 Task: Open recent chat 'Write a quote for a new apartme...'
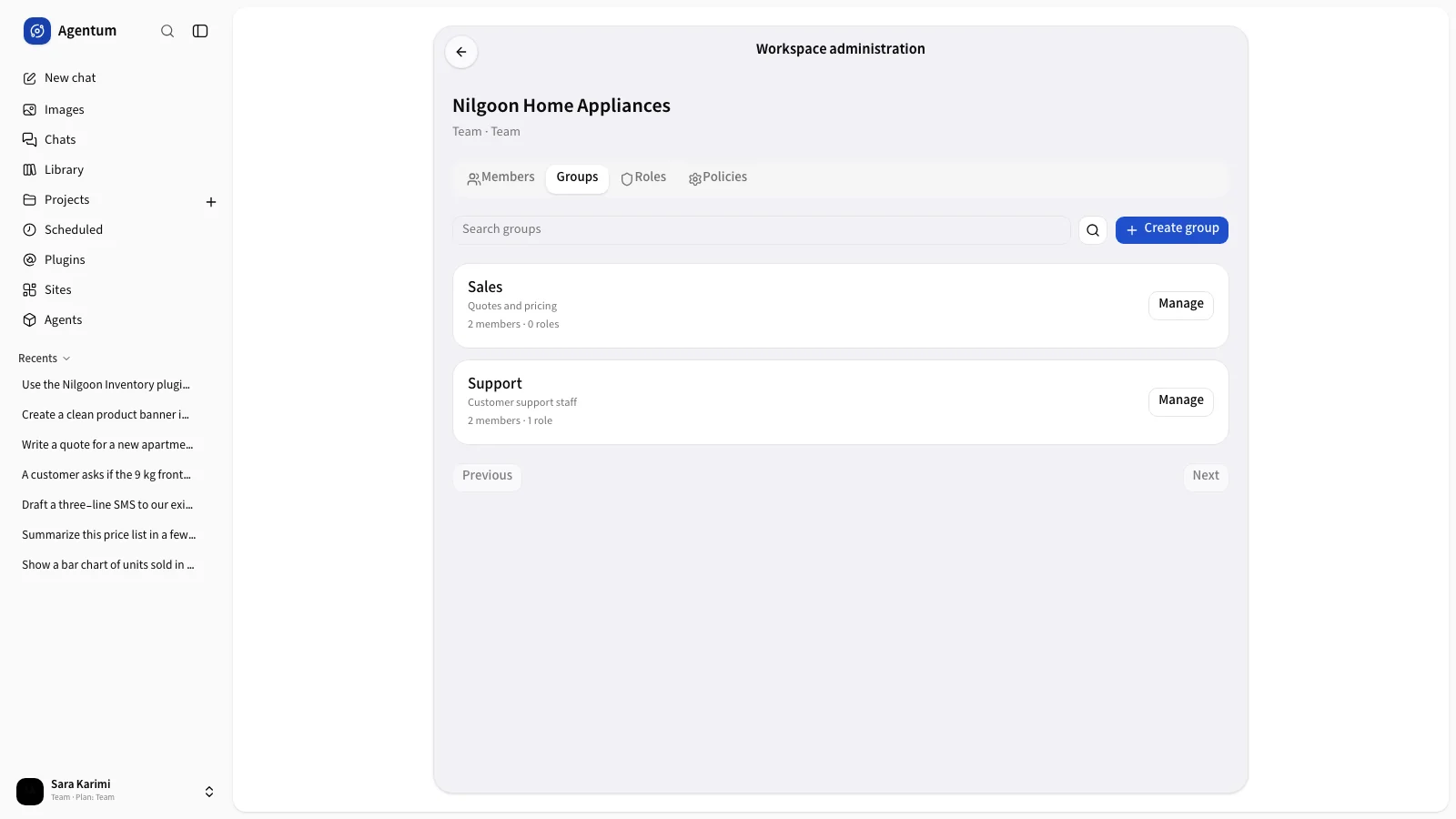click(x=107, y=445)
